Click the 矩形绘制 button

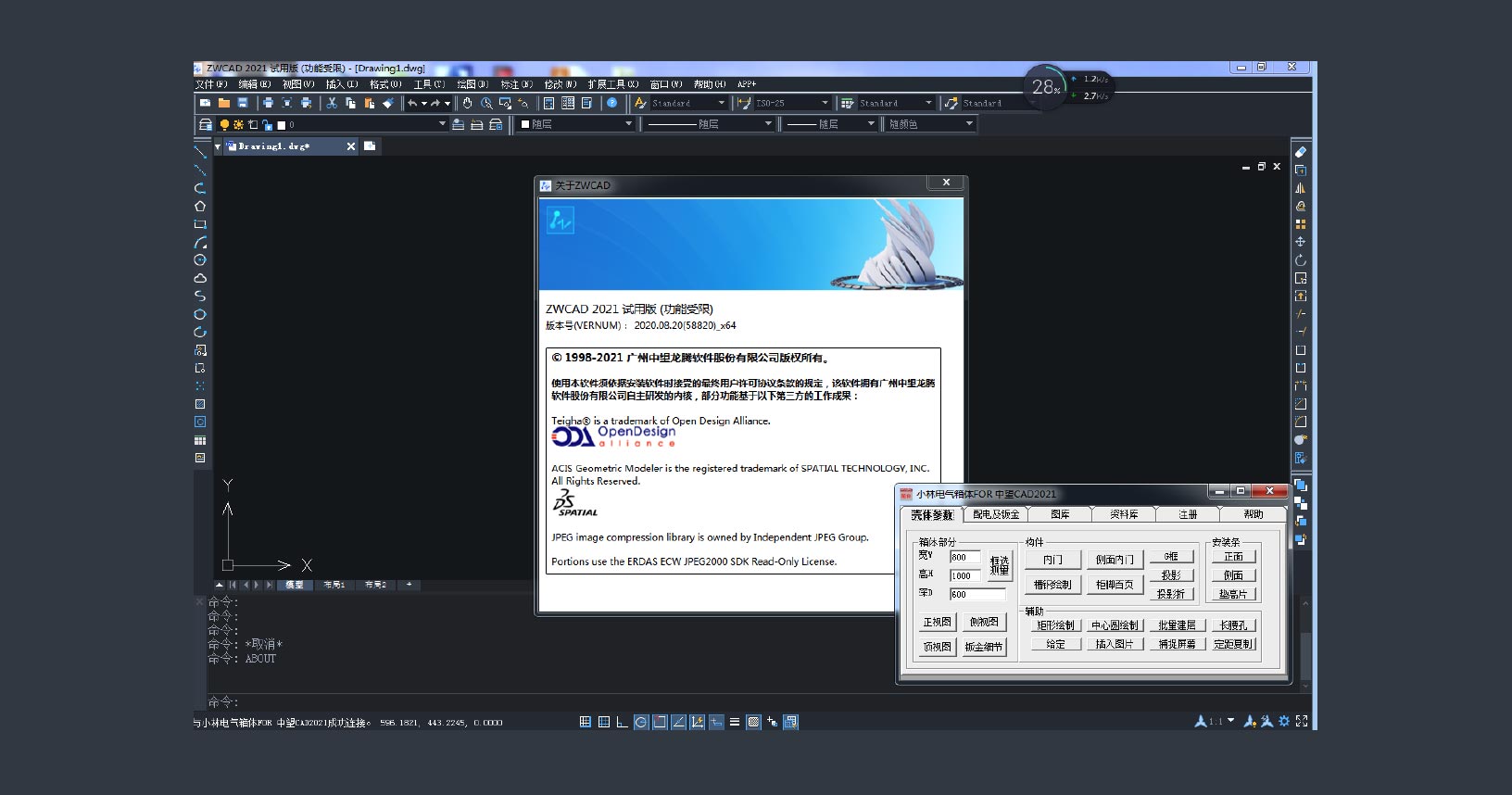pyautogui.click(x=1055, y=625)
